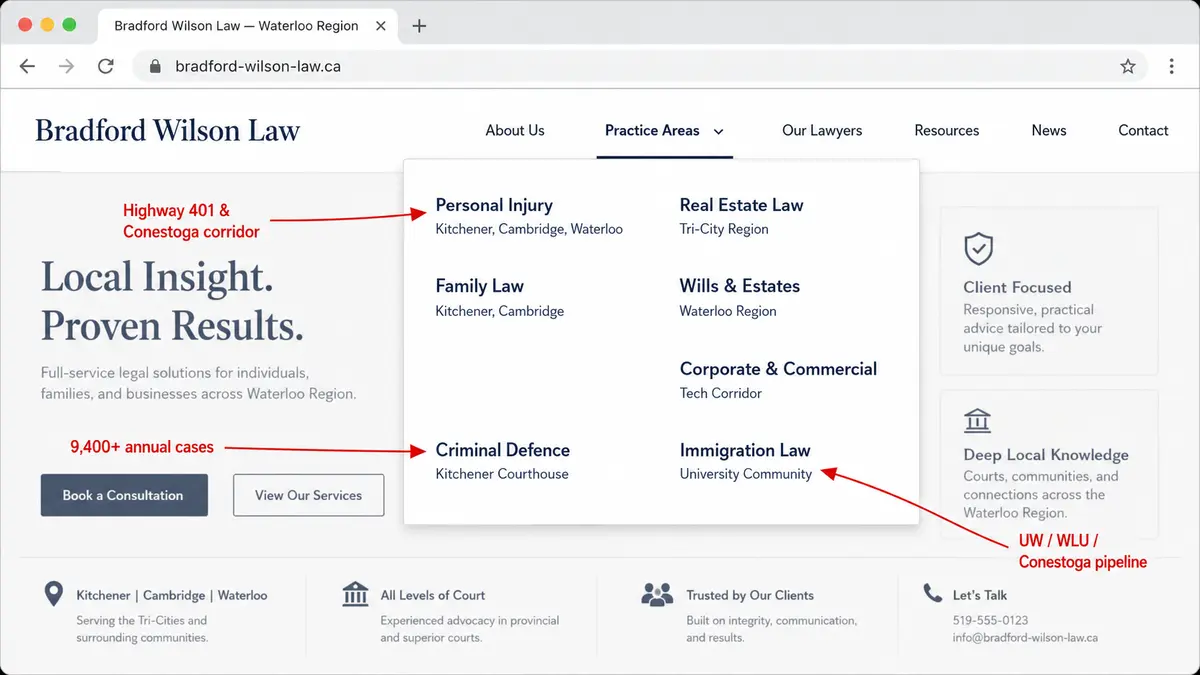Click the Tri-City Region subtitle text
The height and width of the screenshot is (675, 1200).
pyautogui.click(x=724, y=229)
